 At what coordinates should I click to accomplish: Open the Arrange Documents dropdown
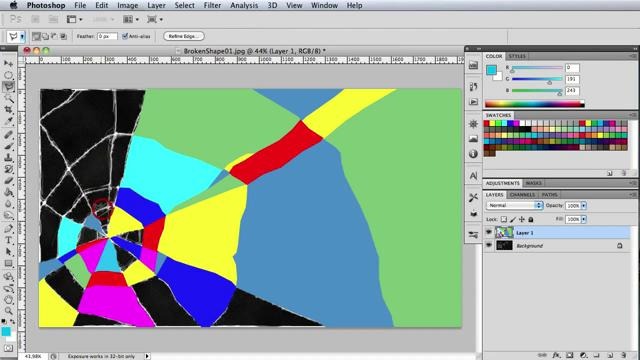point(131,20)
